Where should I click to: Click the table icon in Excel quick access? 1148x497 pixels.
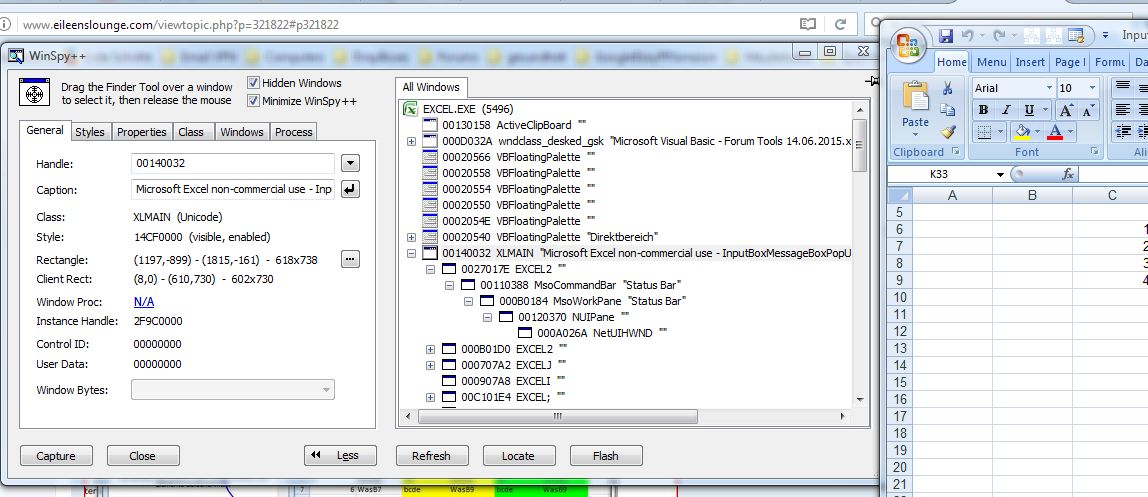[1076, 35]
